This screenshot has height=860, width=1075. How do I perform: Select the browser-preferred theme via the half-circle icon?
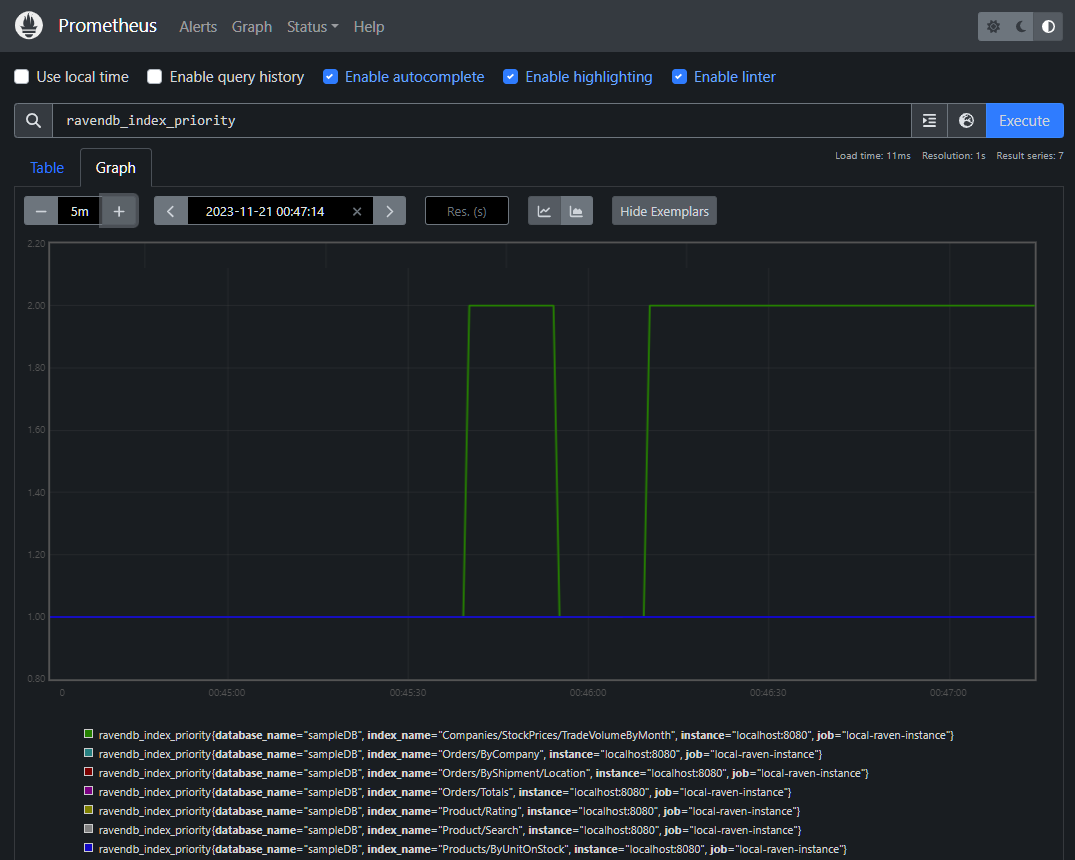[1048, 27]
